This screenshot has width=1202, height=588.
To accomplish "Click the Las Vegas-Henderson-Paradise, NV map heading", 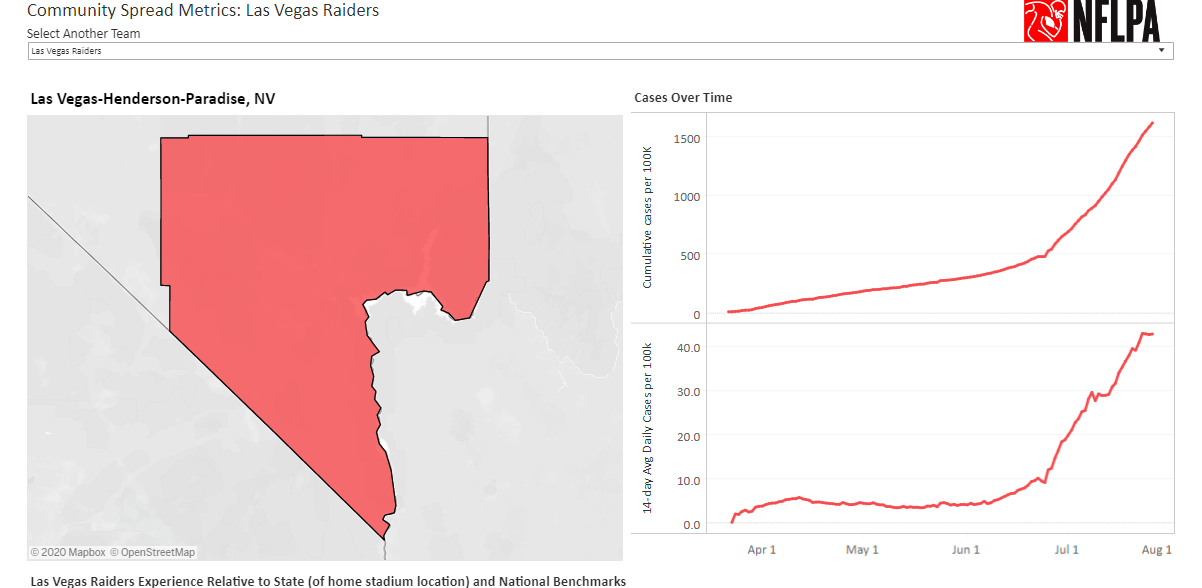I will 153,99.
